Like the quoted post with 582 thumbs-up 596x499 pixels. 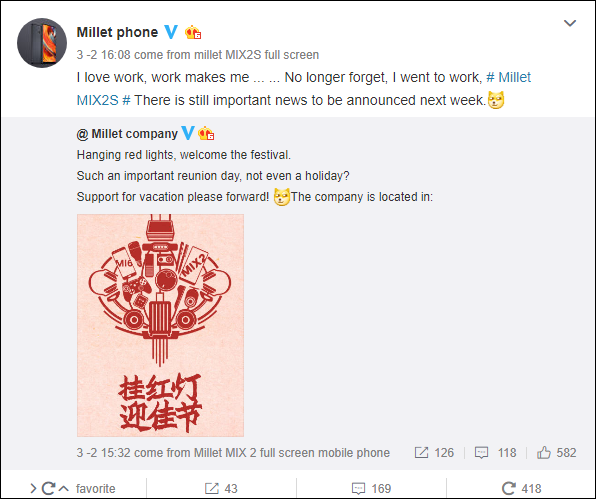[x=556, y=453]
